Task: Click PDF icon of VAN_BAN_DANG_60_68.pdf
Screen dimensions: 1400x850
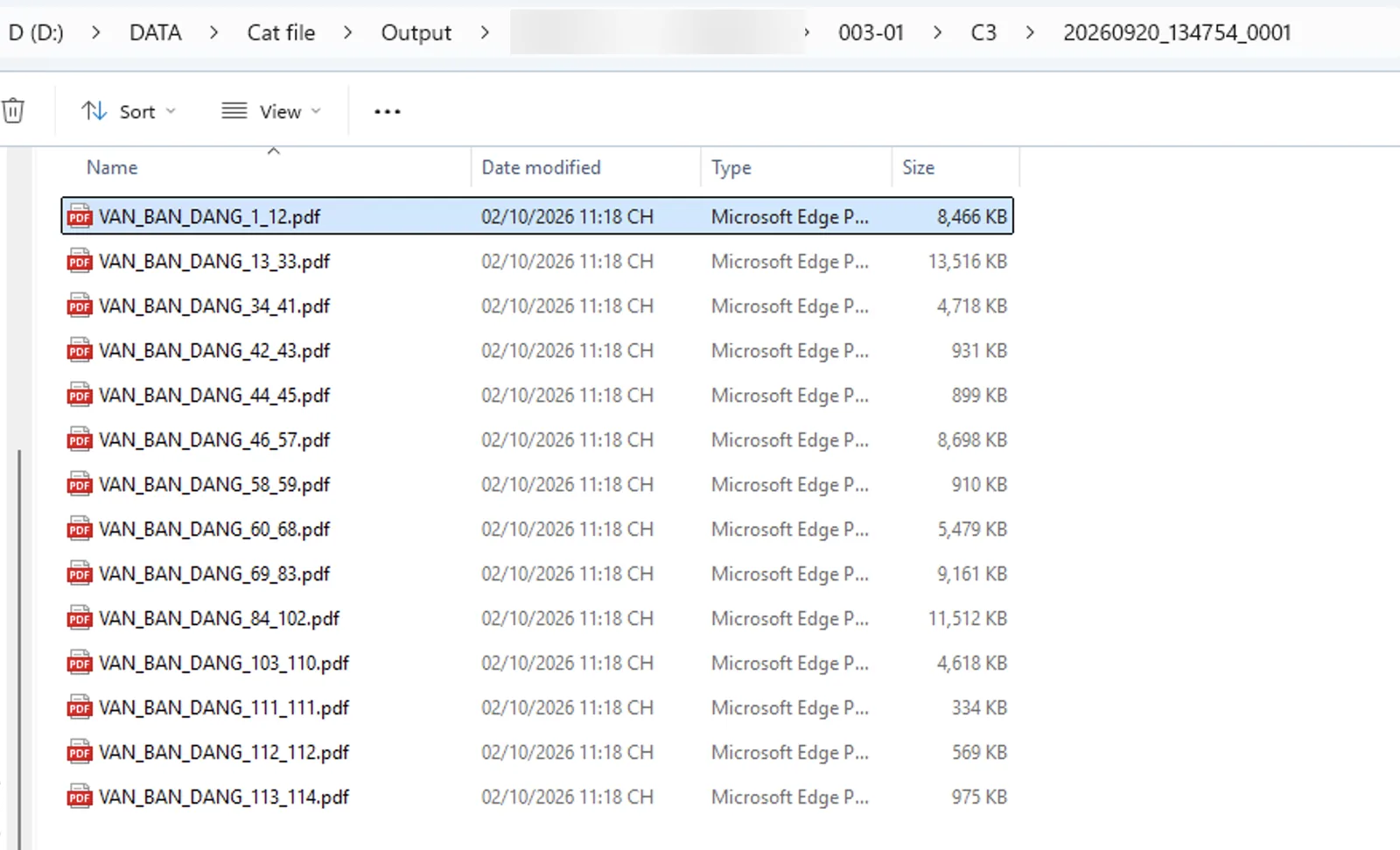Action: coord(80,529)
